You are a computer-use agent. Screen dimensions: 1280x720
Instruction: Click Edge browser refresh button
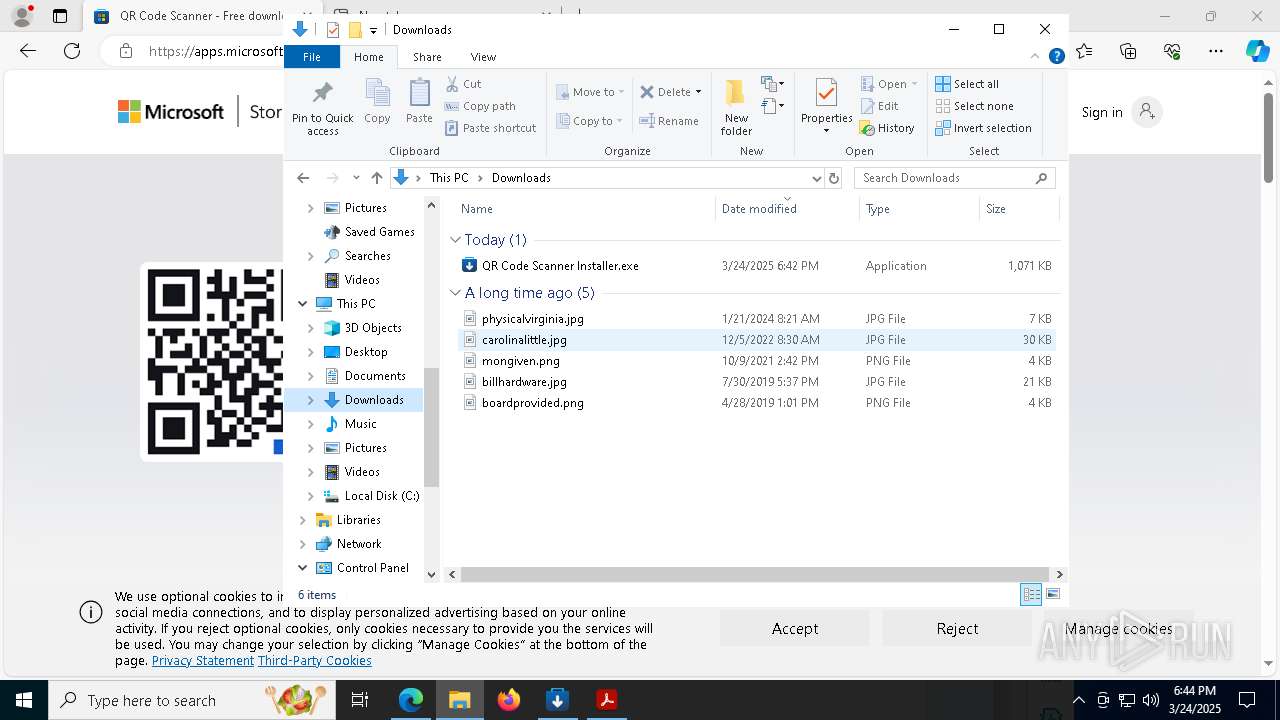(x=72, y=51)
